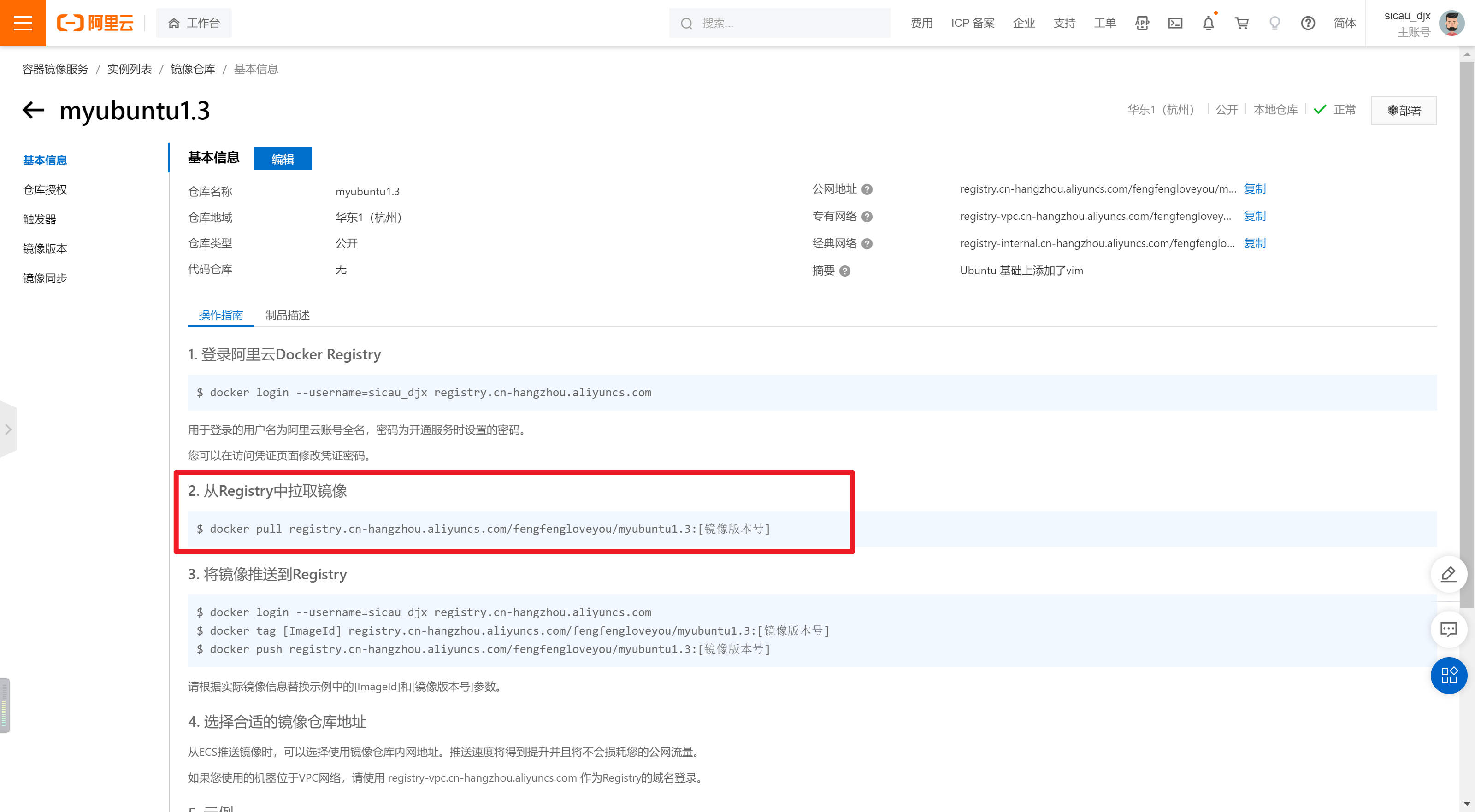Open the 简体 language dropdown

pyautogui.click(x=1345, y=23)
